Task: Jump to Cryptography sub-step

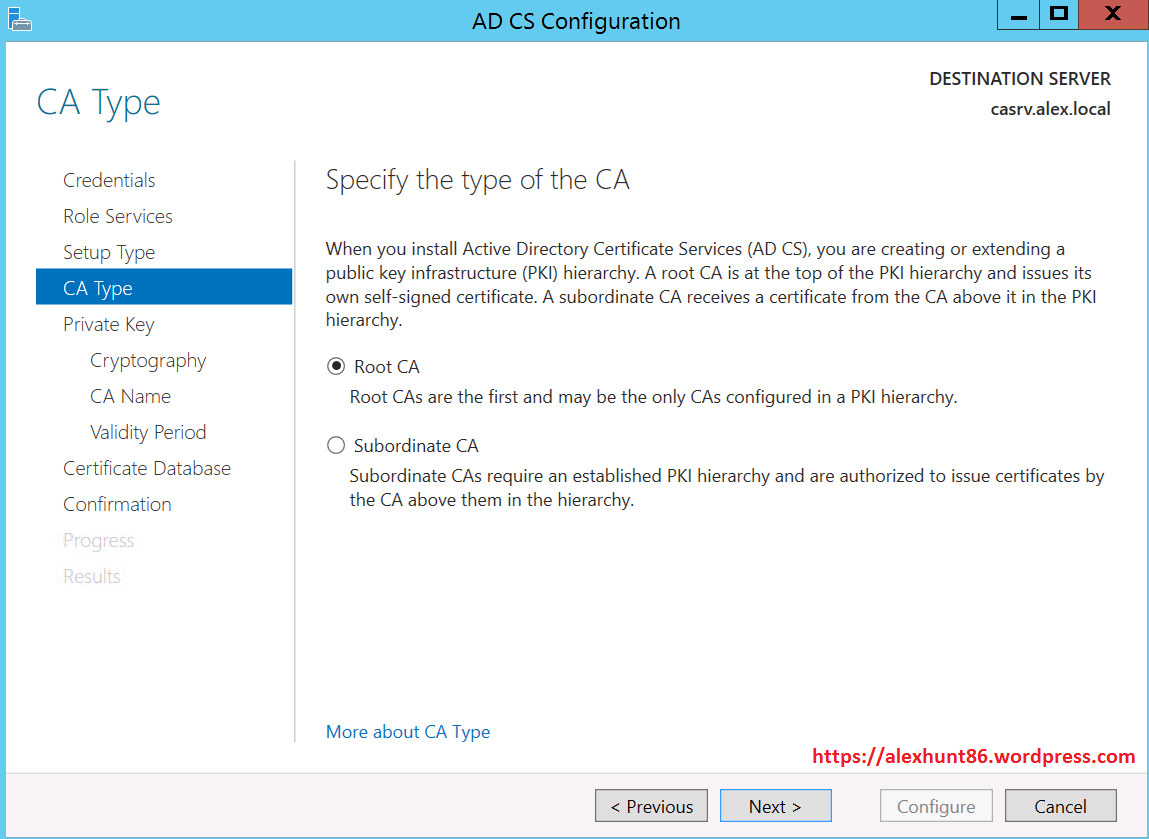Action: [x=148, y=360]
